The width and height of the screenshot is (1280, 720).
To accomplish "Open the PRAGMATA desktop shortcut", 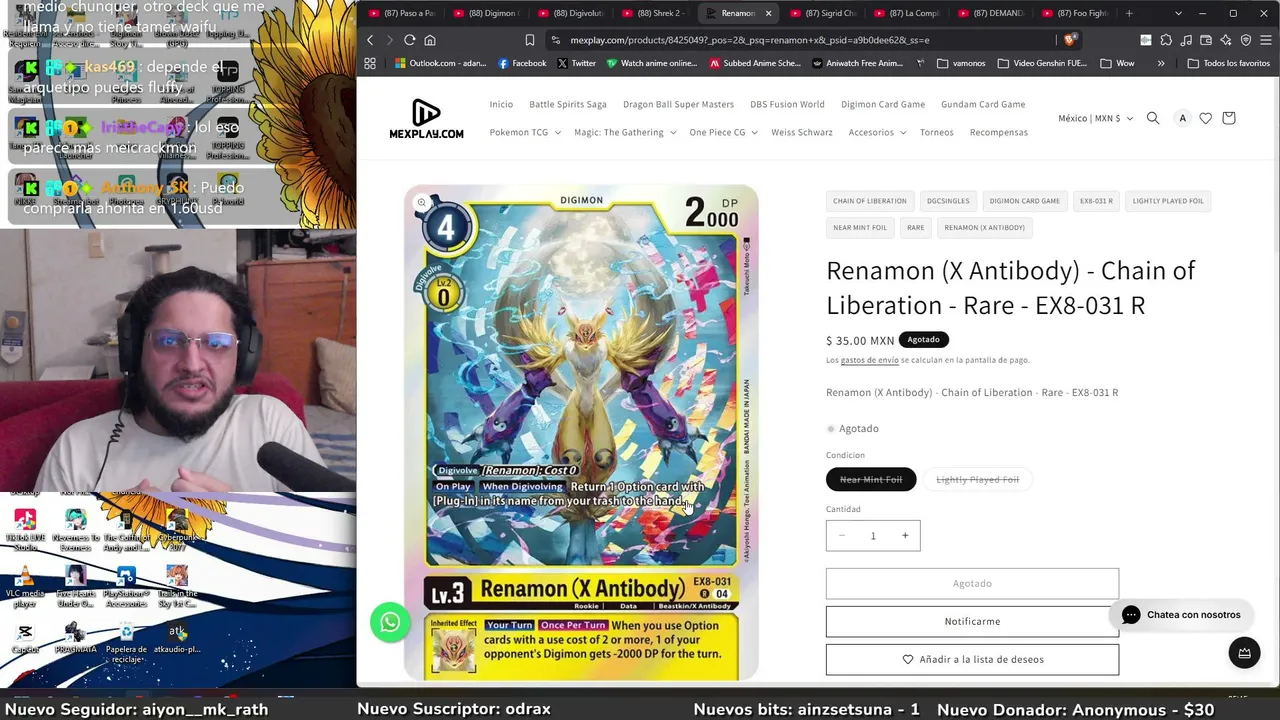I will (75, 639).
